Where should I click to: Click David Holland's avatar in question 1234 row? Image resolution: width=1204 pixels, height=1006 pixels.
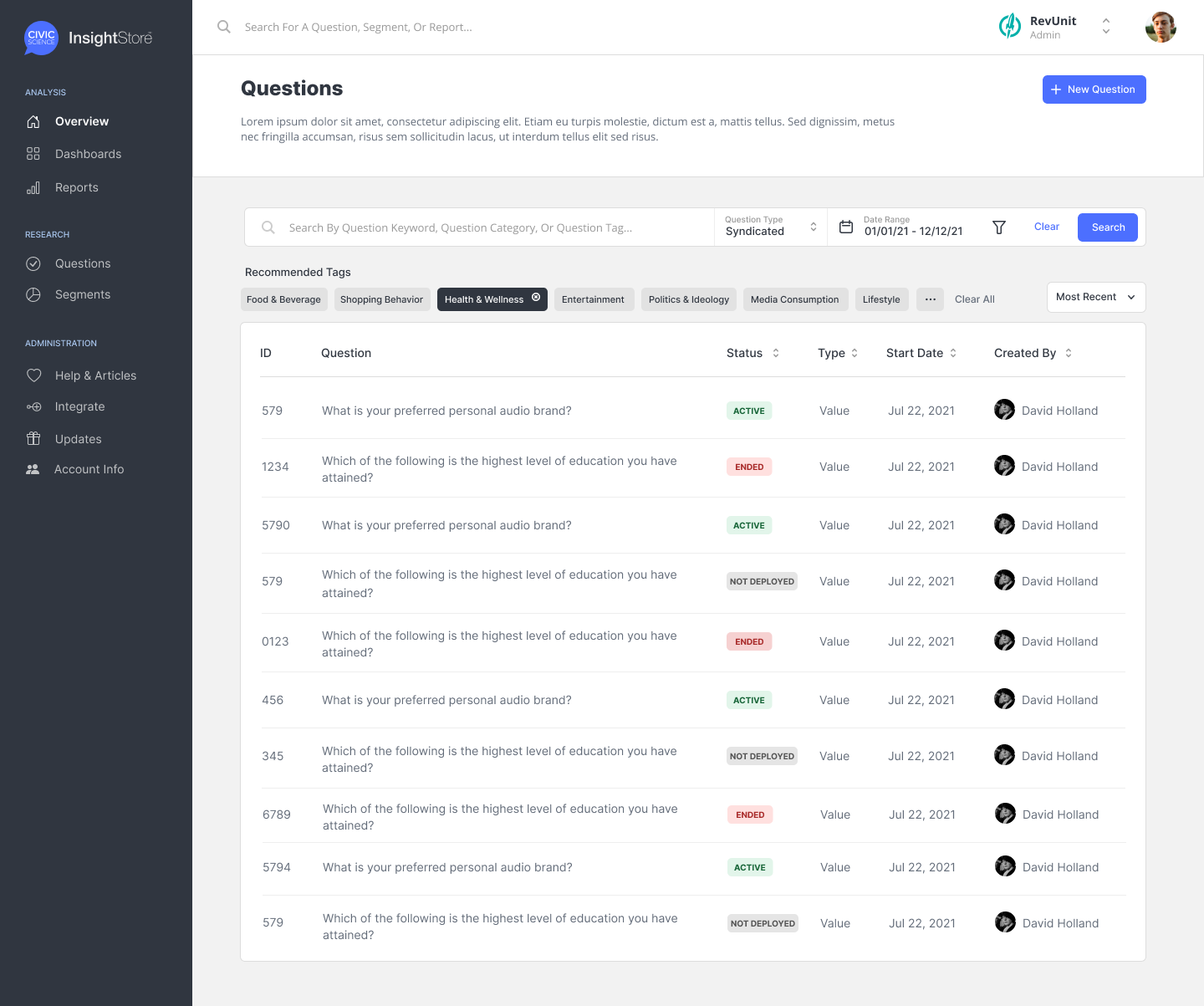pos(1004,466)
